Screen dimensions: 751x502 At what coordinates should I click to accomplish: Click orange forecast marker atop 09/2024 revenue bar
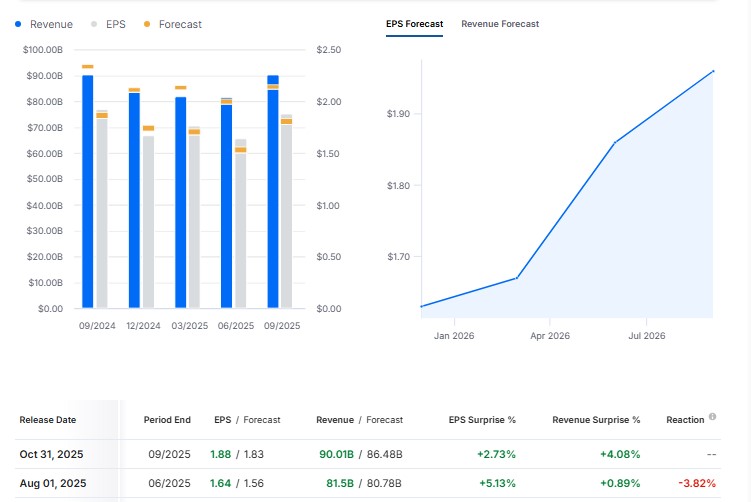pos(88,67)
